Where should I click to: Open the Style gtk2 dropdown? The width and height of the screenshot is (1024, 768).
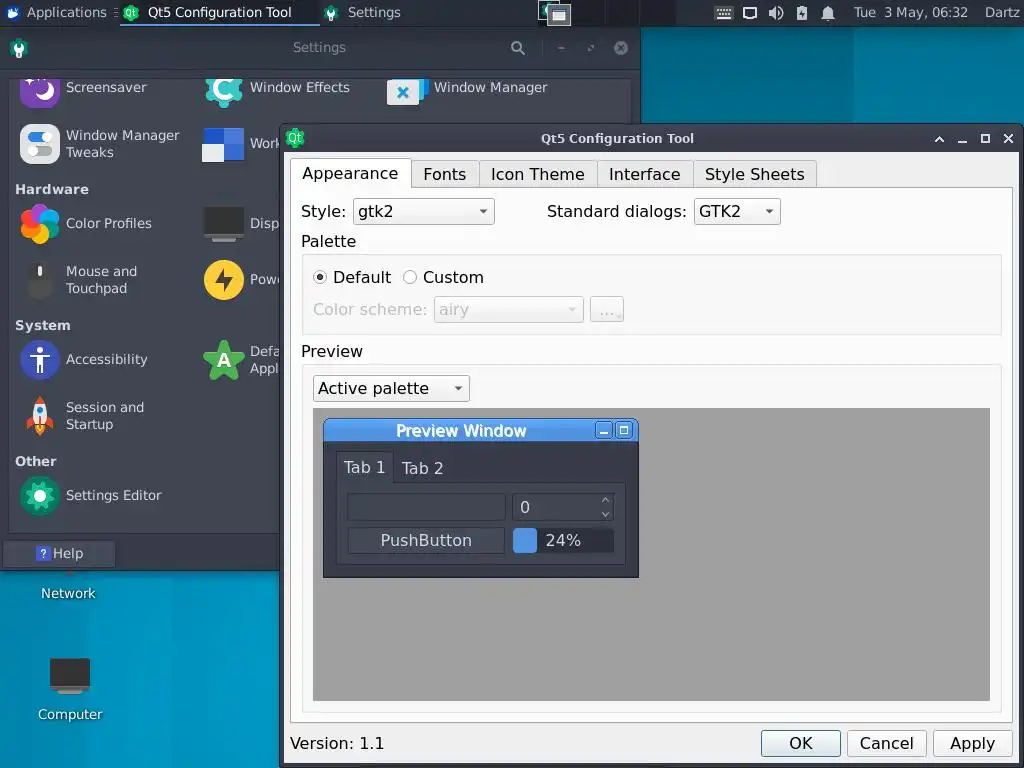pyautogui.click(x=423, y=212)
